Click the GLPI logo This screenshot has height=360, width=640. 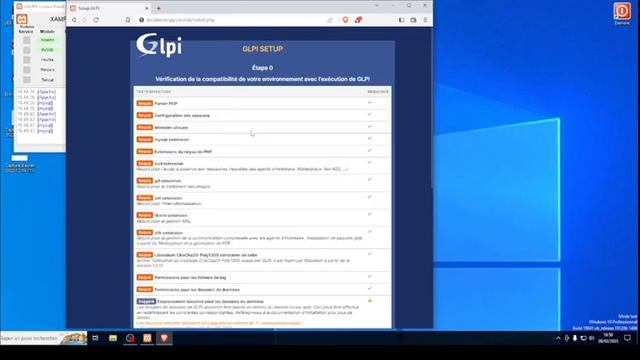tap(159, 45)
